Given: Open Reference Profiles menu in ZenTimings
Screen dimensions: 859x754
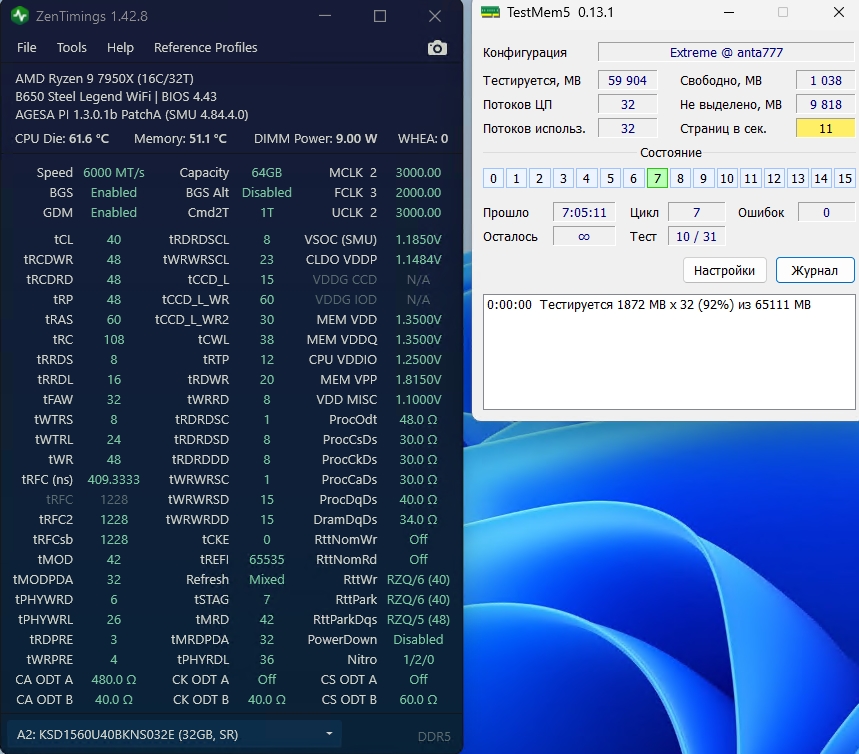Looking at the screenshot, I should (205, 48).
